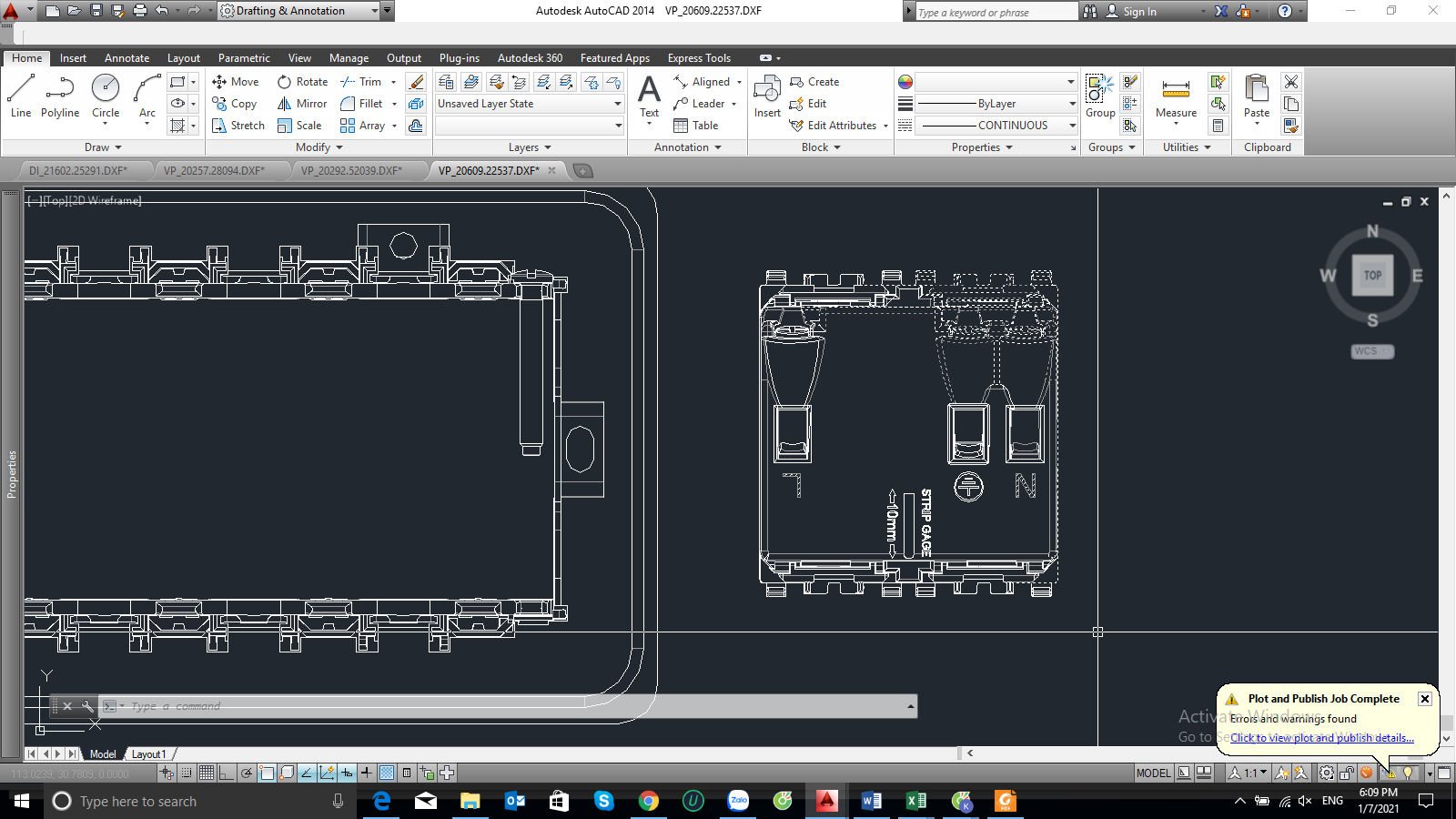
Task: Click the Rotate tool
Action: (303, 82)
